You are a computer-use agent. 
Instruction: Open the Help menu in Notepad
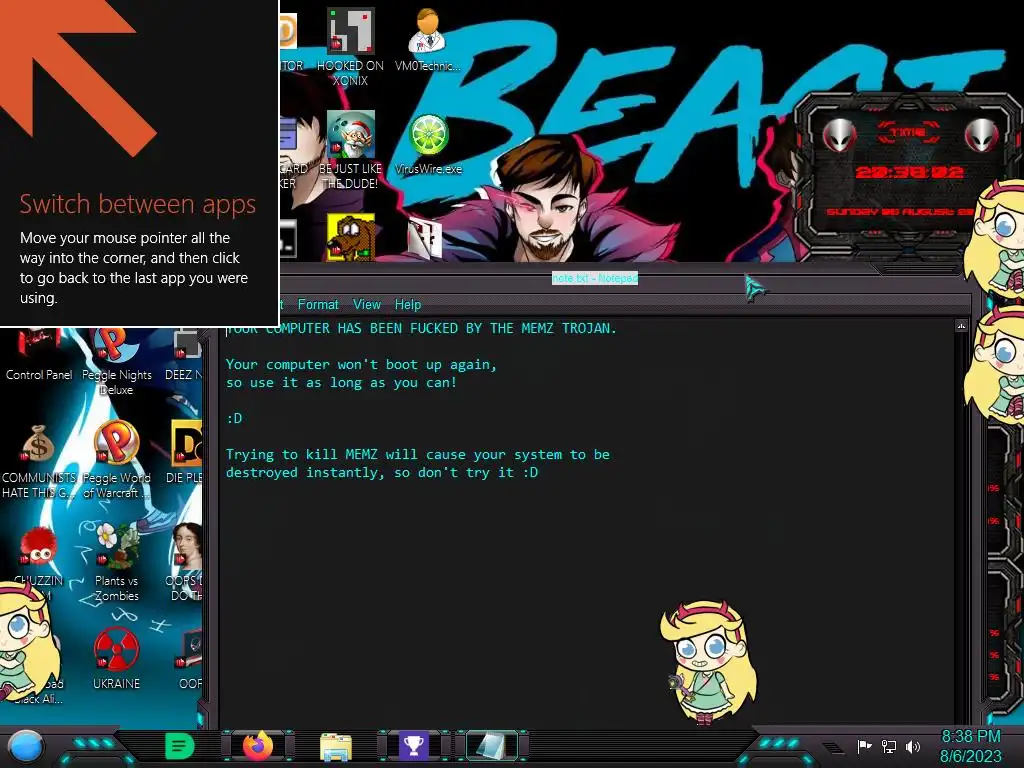coord(408,304)
